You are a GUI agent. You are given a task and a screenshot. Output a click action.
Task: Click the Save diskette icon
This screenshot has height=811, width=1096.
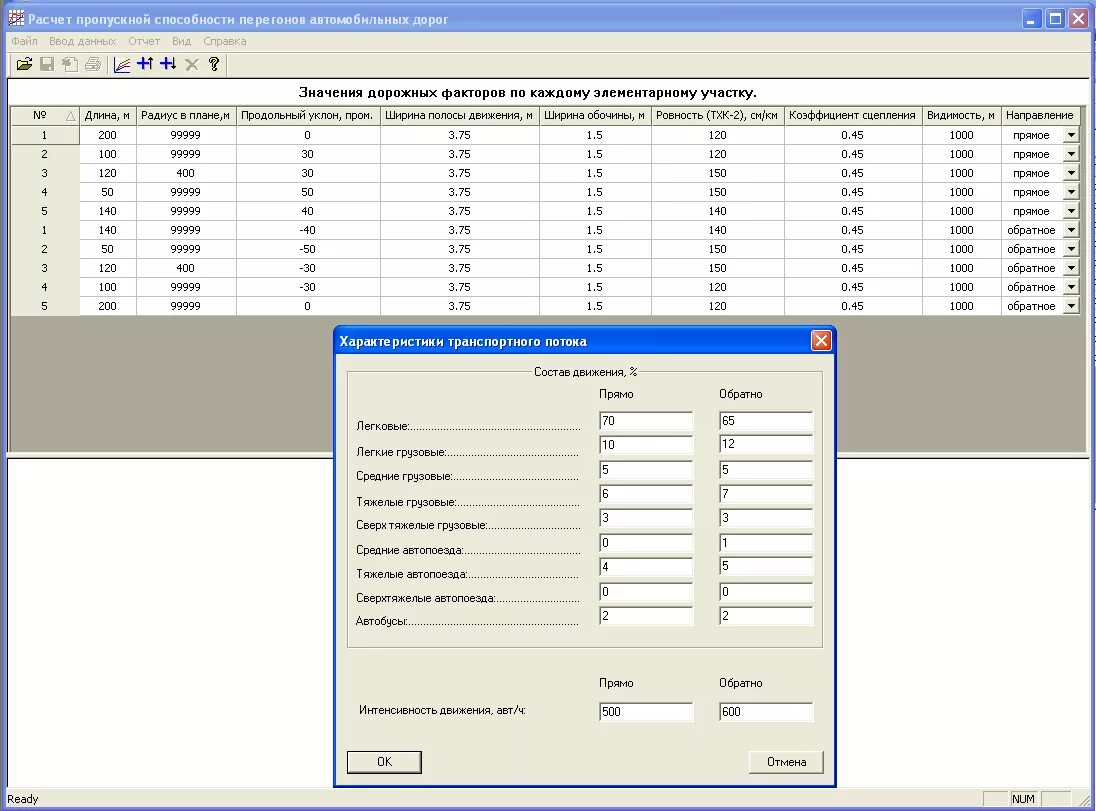pyautogui.click(x=47, y=64)
